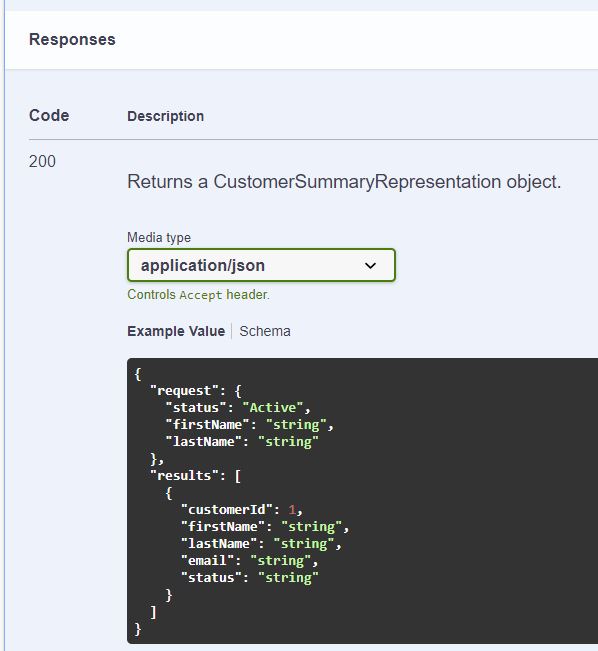This screenshot has height=651, width=598.
Task: Select the Example Value tab
Action: [x=176, y=331]
